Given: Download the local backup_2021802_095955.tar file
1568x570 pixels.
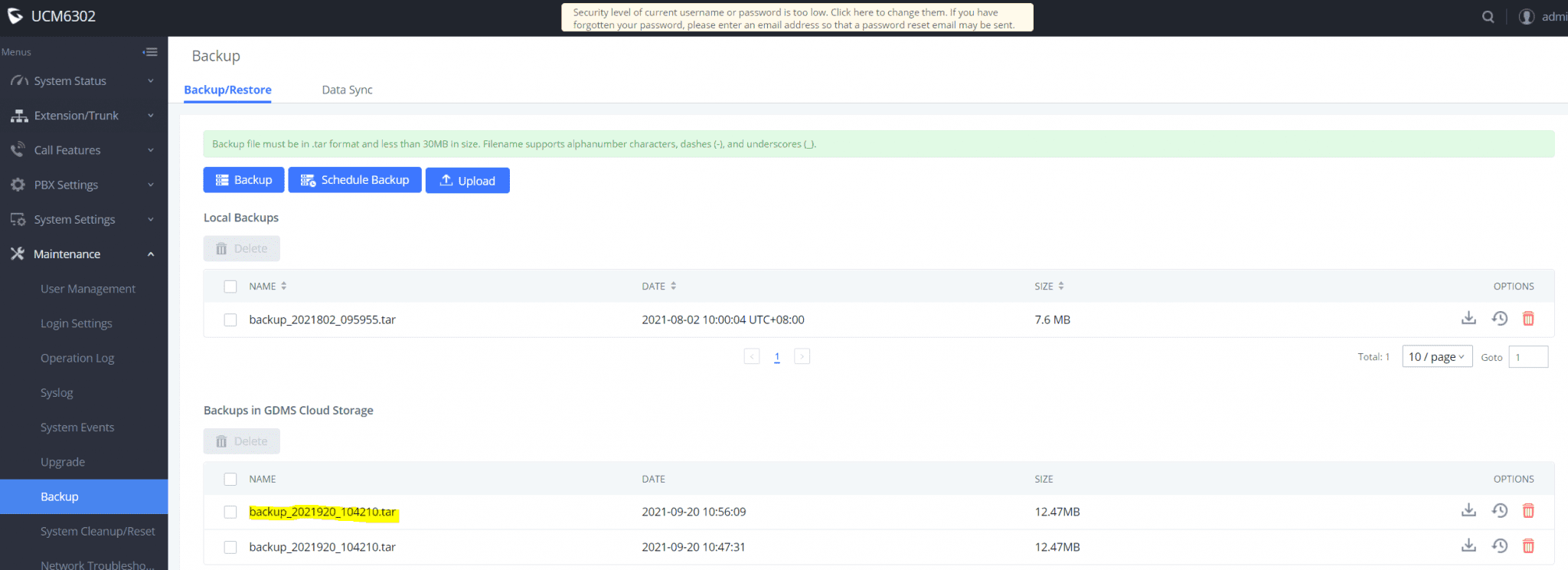Looking at the screenshot, I should 1468,319.
